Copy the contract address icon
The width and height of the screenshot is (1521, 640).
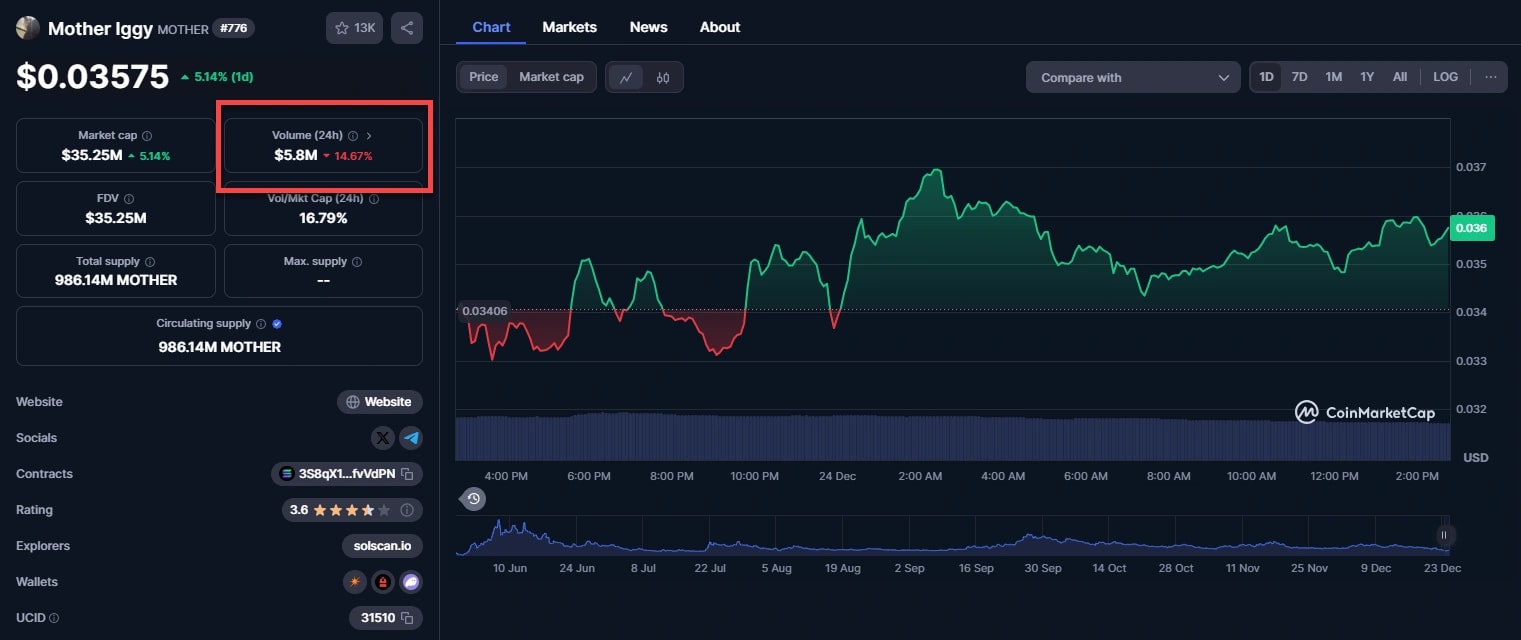(407, 474)
